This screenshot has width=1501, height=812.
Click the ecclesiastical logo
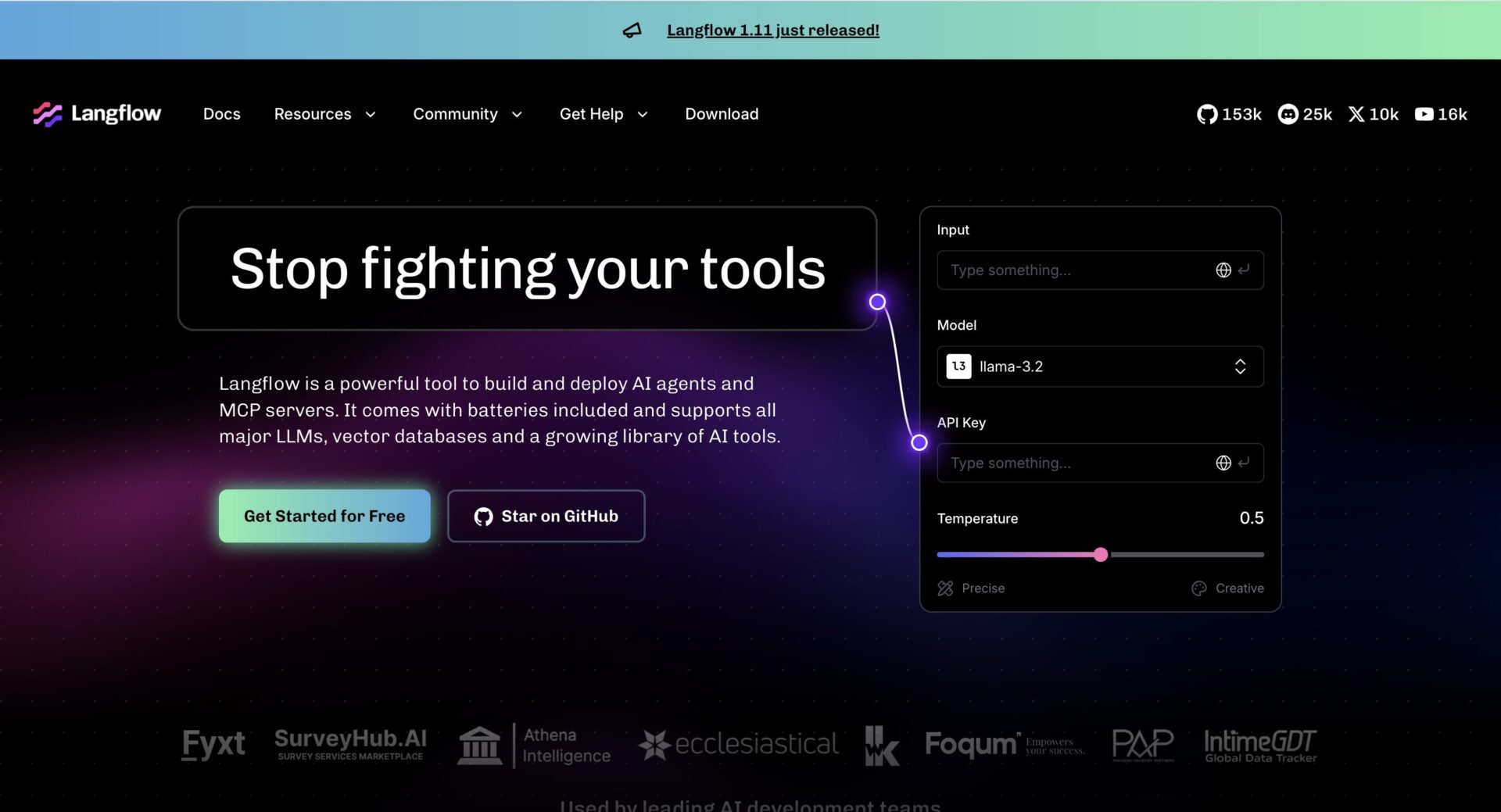coord(739,744)
